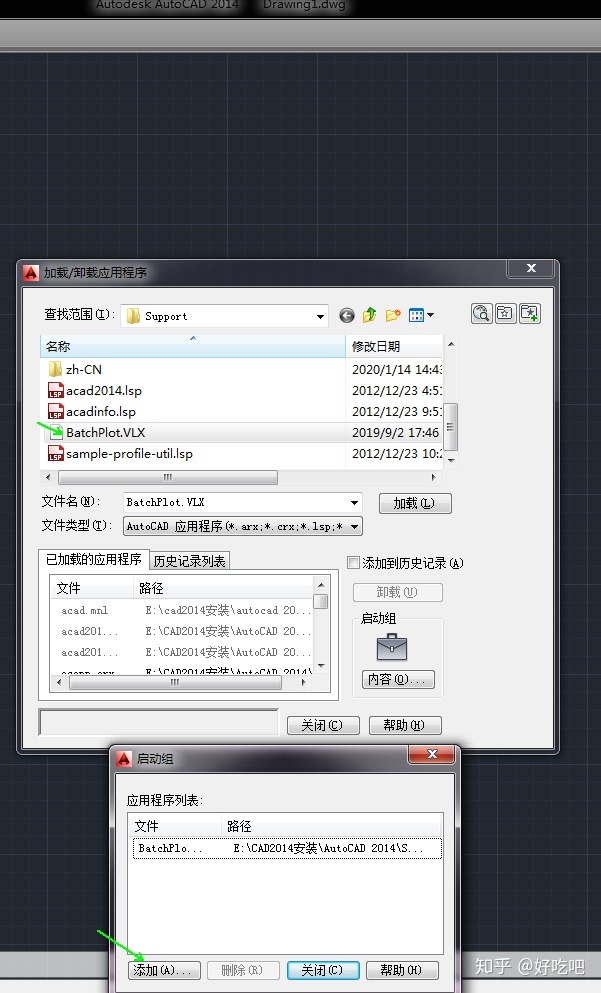This screenshot has width=601, height=993.
Task: Click file list scroll right arrow
Action: (433, 477)
